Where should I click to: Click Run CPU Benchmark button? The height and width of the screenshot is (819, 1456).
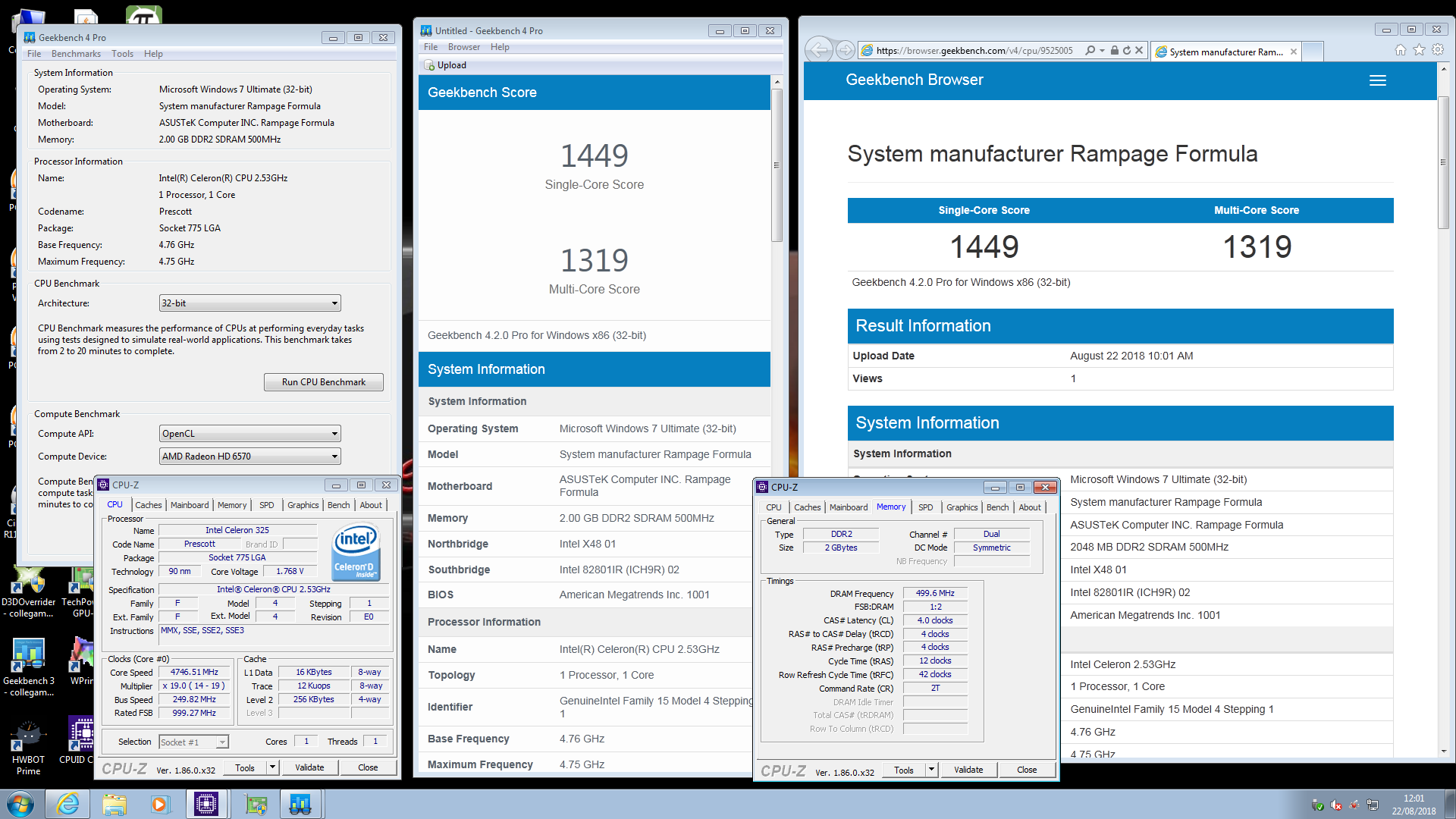coord(324,382)
